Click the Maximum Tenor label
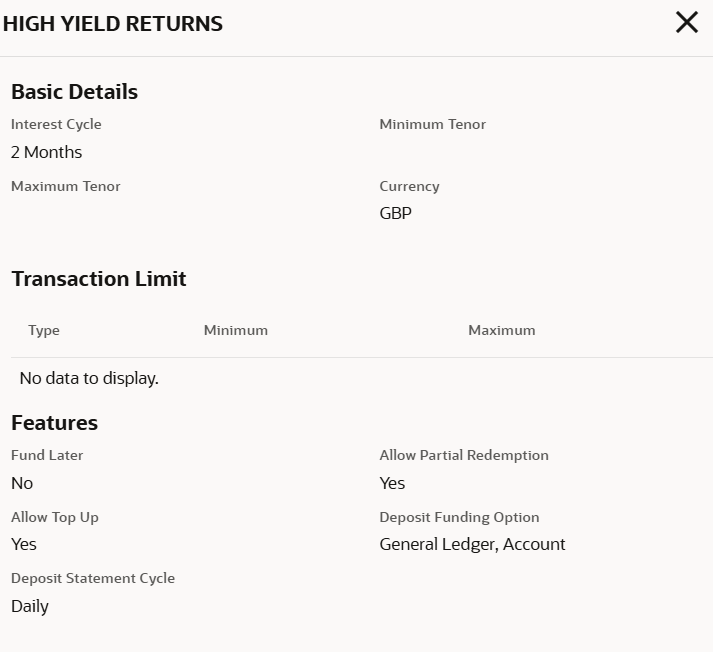This screenshot has height=652, width=713. 65,186
